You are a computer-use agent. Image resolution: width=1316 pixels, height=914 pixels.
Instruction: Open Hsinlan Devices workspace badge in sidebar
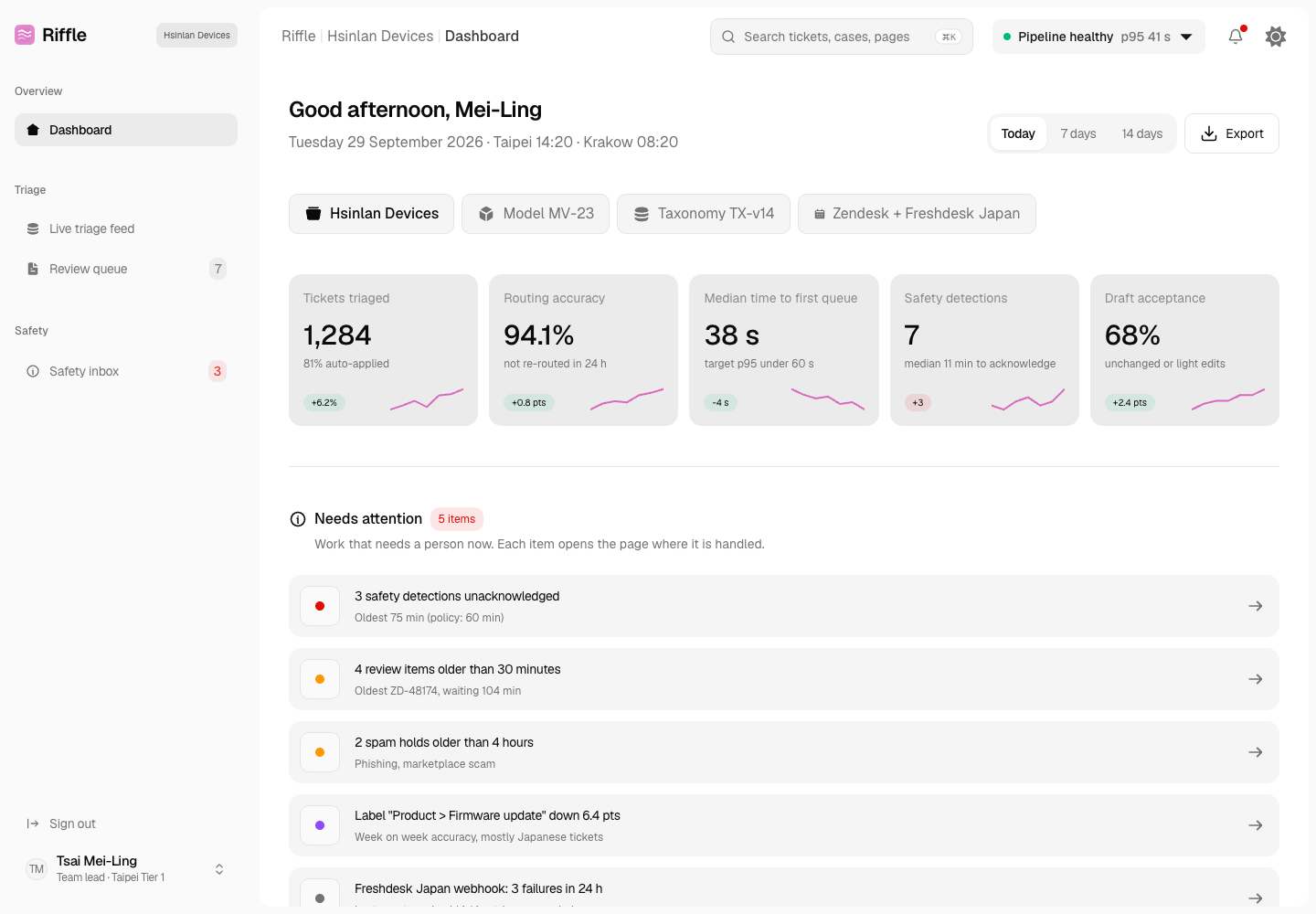196,36
